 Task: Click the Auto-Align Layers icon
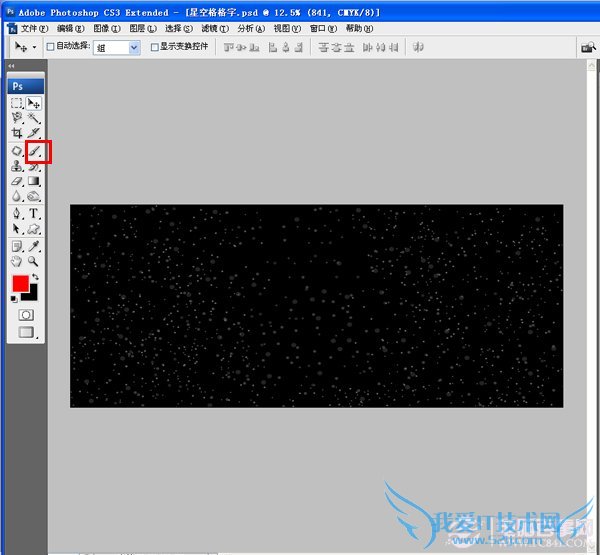pyautogui.click(x=418, y=47)
